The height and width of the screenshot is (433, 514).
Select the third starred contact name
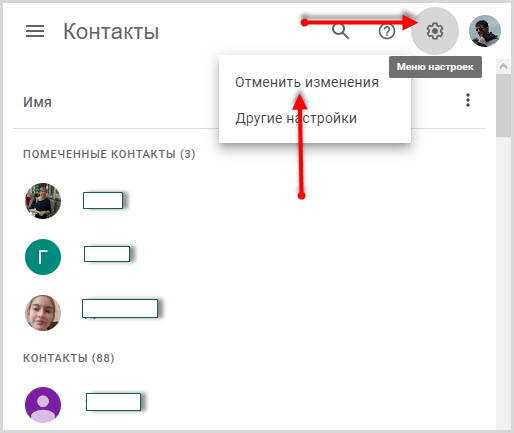[x=120, y=308]
